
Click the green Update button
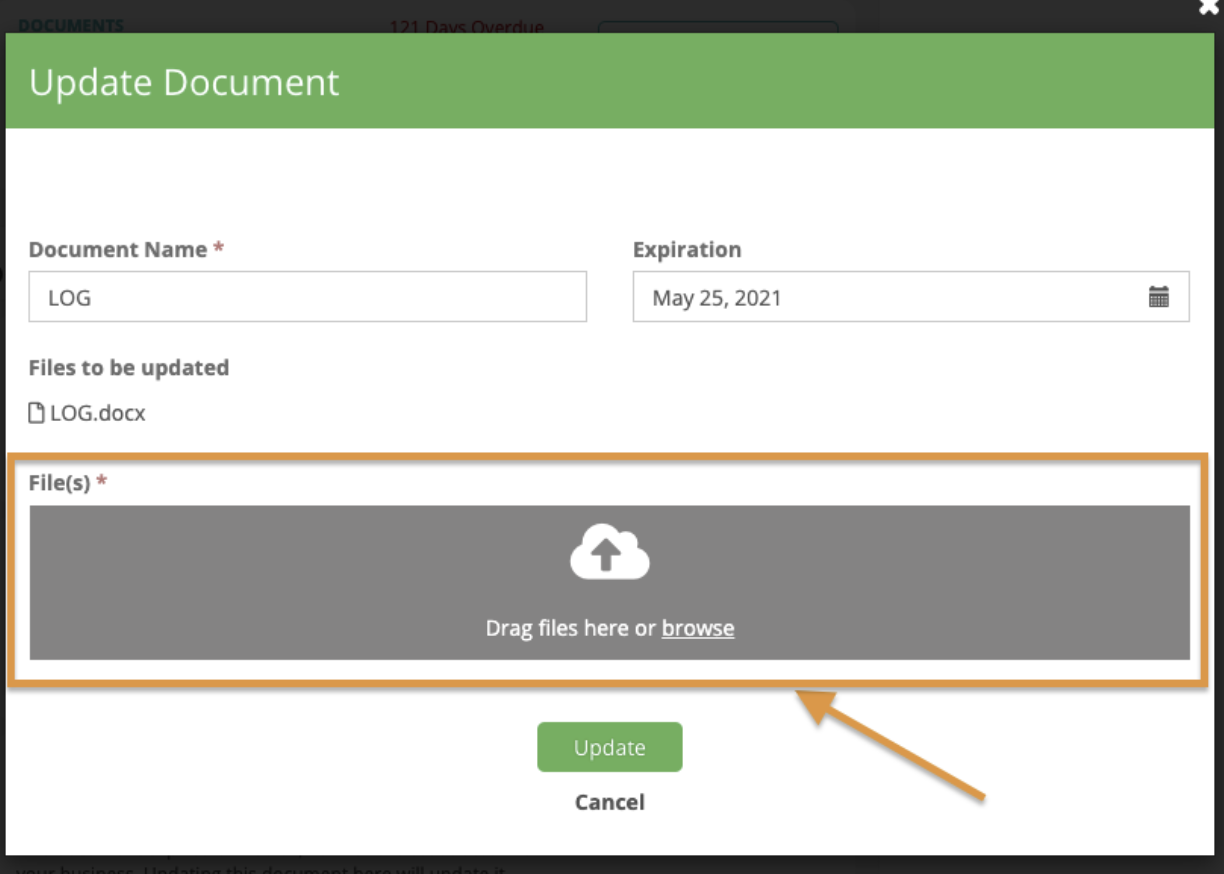(609, 747)
